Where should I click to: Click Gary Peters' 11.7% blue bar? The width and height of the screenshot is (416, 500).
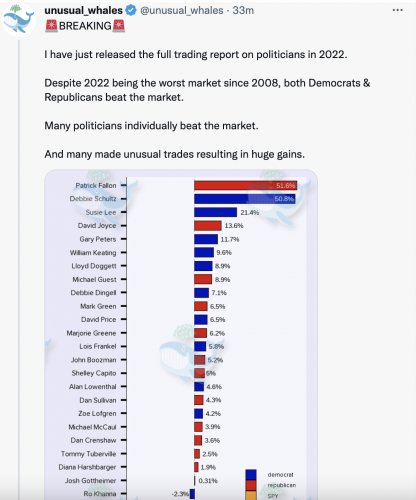(x=206, y=239)
